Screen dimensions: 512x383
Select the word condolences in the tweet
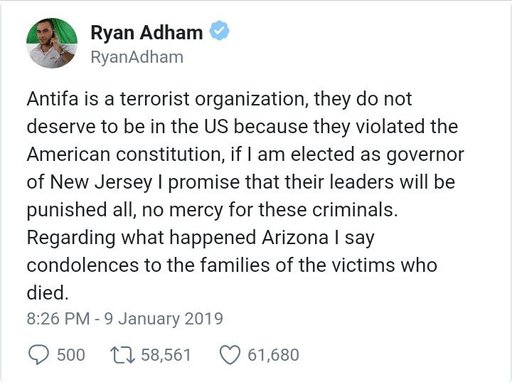pos(83,265)
